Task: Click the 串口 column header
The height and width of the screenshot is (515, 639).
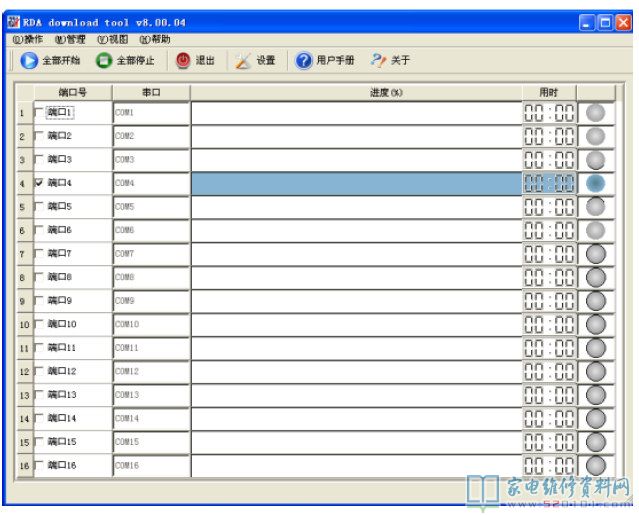Action: (x=151, y=93)
